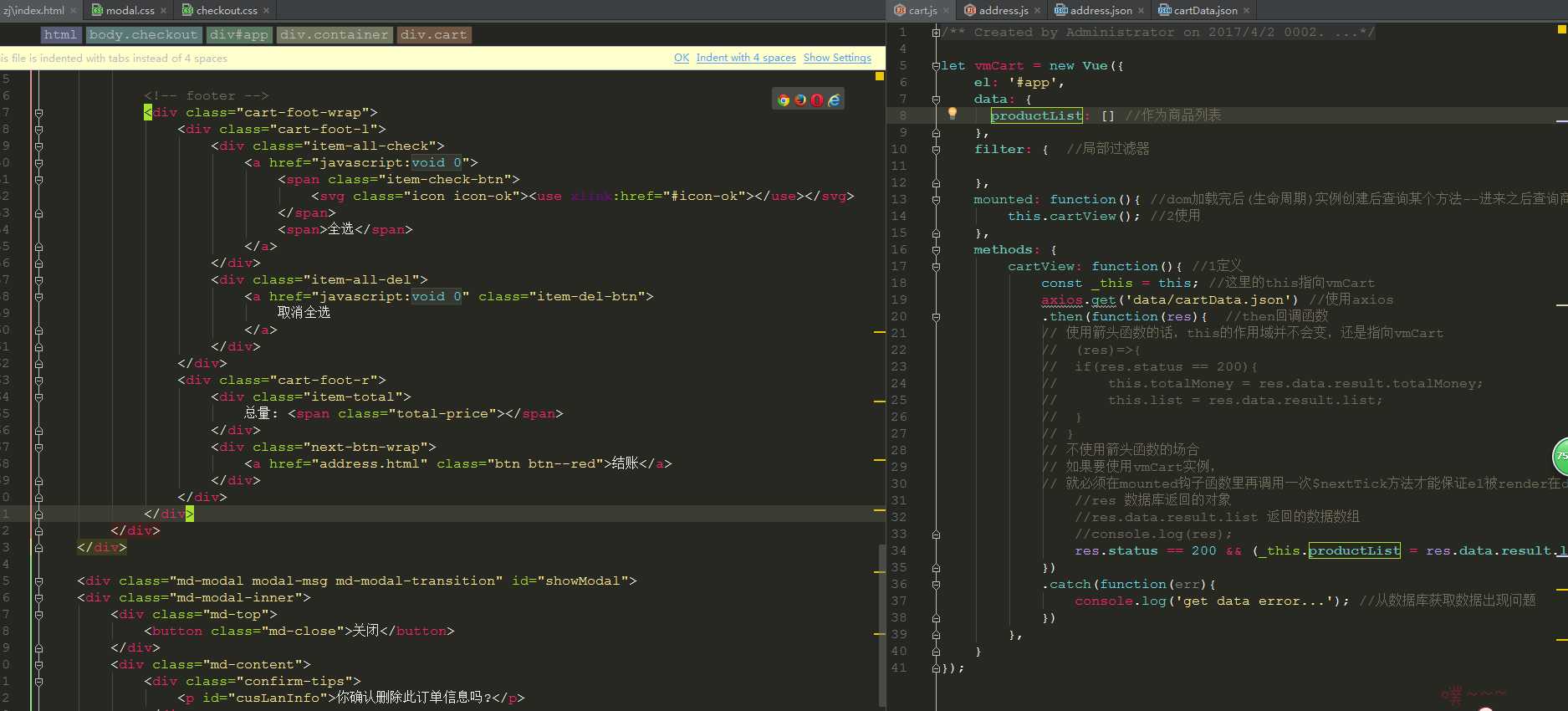Switch to the address.json tab
Image resolution: width=1568 pixels, height=711 pixels.
coord(1101,10)
